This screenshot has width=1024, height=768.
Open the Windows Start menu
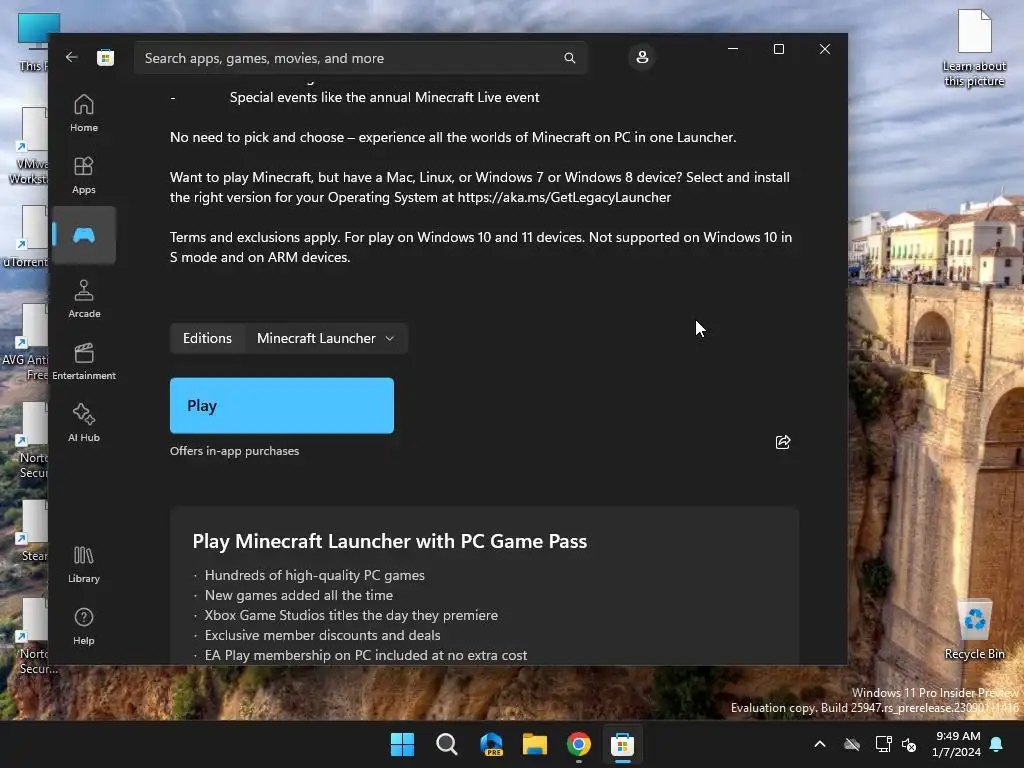point(402,744)
